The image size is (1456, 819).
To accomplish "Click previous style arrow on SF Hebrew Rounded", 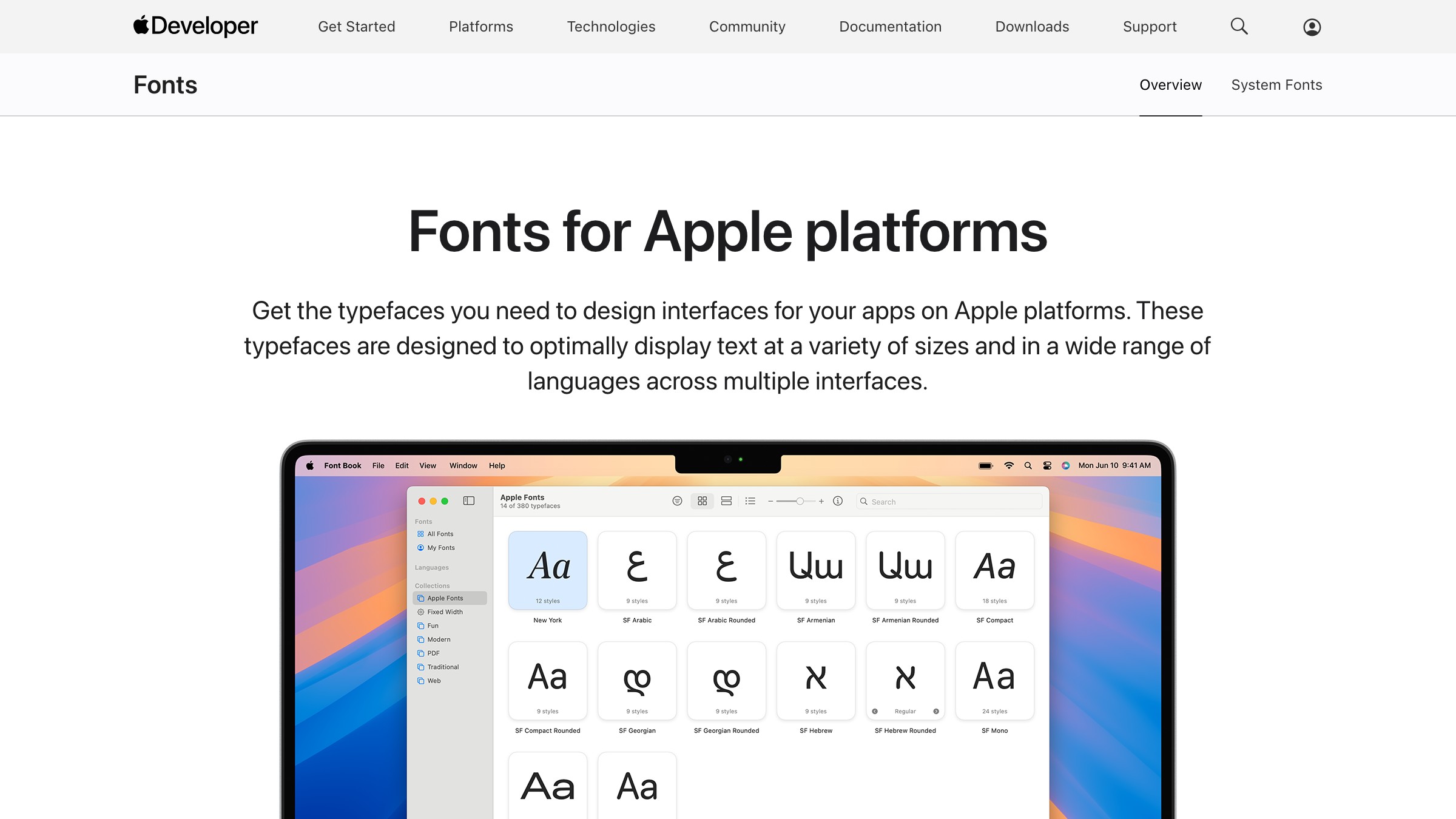I will pyautogui.click(x=875, y=711).
